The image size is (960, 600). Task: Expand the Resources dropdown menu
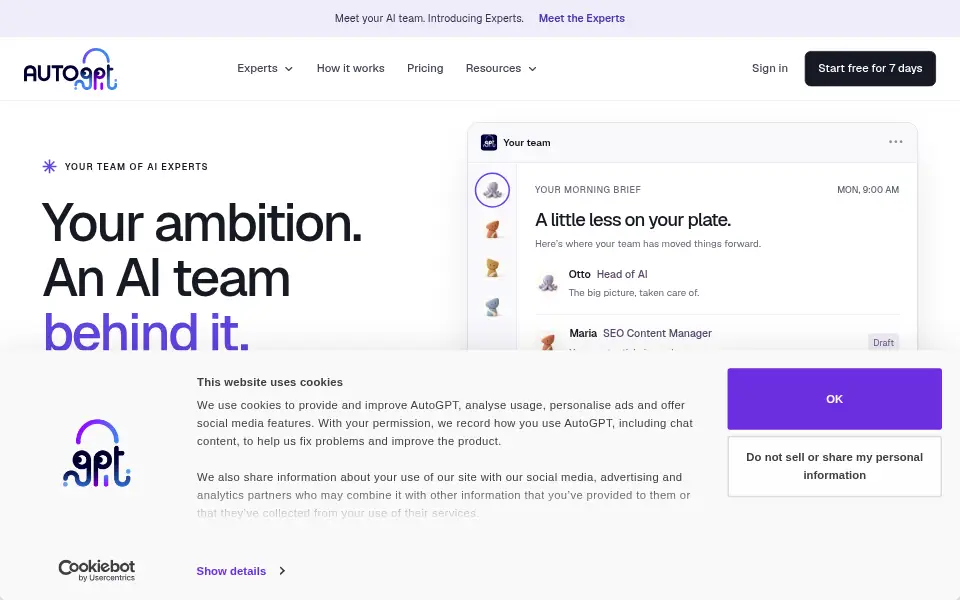[501, 69]
